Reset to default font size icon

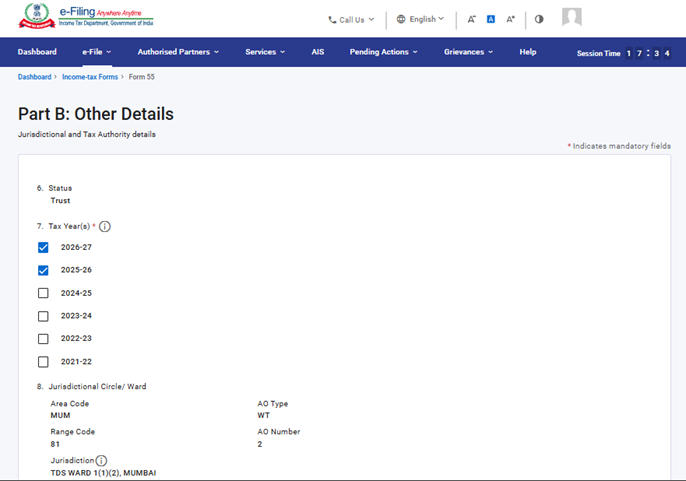point(491,19)
